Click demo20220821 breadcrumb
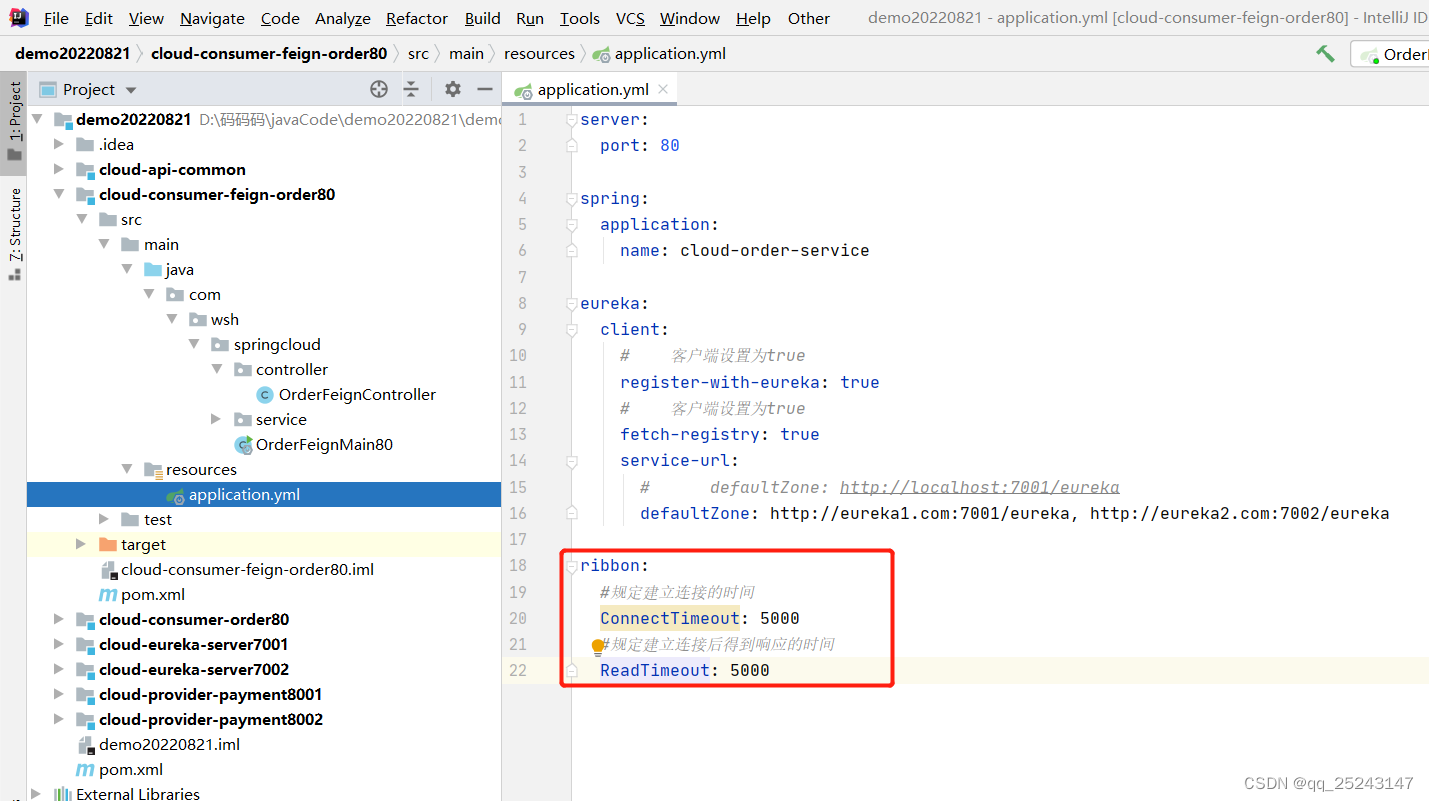 click(x=72, y=54)
